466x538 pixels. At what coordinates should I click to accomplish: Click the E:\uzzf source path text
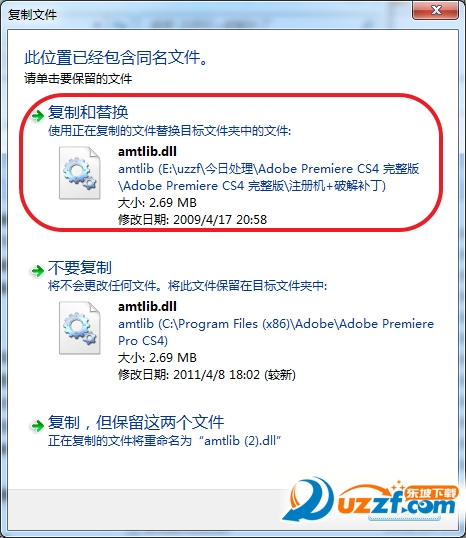pyautogui.click(x=269, y=177)
